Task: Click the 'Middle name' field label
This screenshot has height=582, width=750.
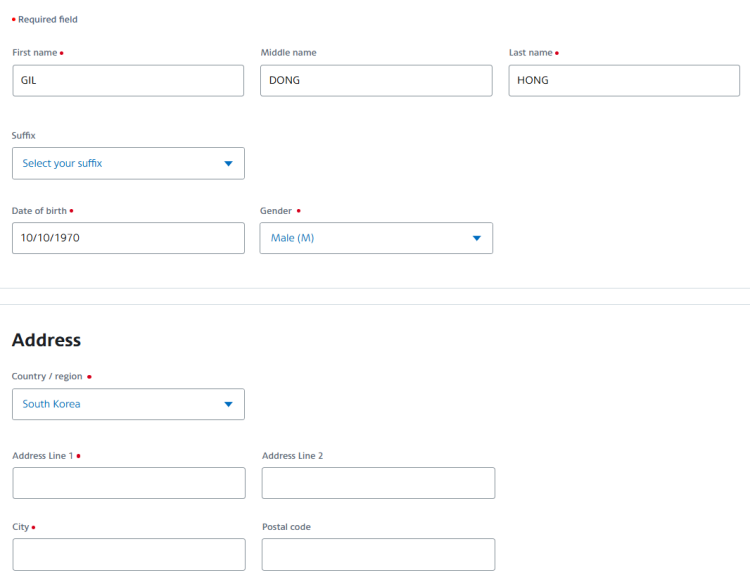Action: [288, 52]
